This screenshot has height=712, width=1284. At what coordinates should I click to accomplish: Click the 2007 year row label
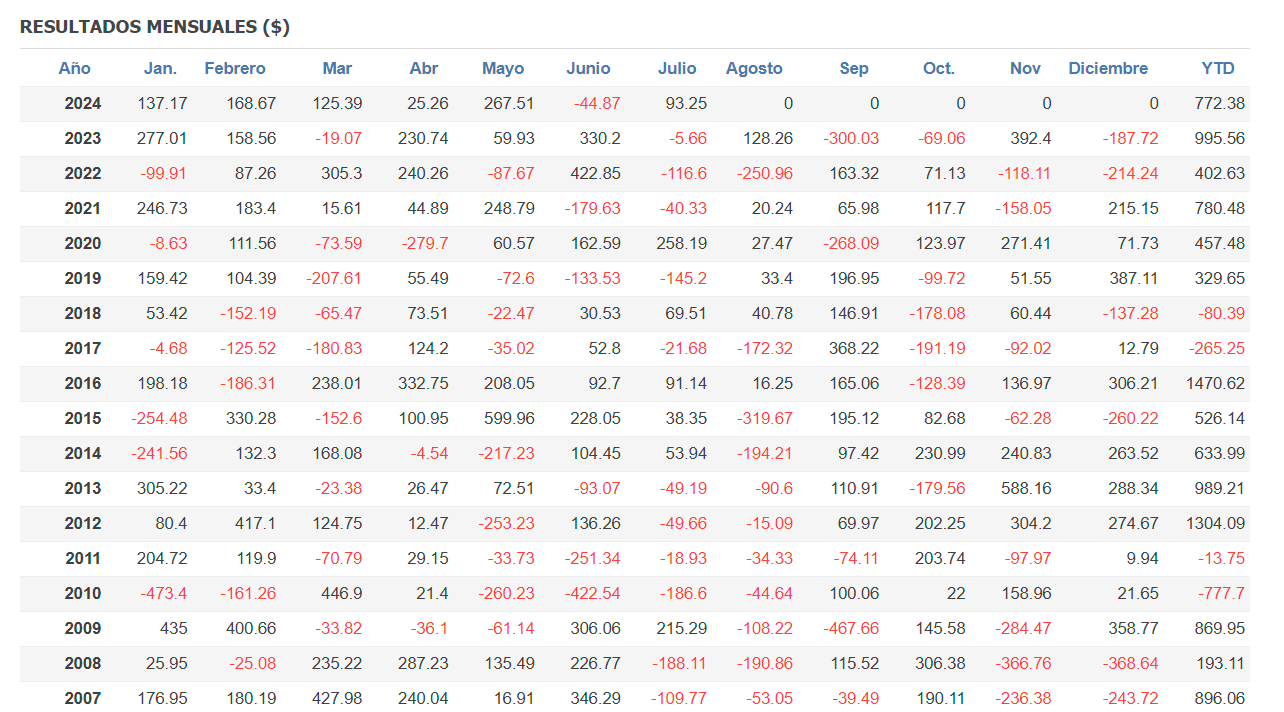point(83,698)
